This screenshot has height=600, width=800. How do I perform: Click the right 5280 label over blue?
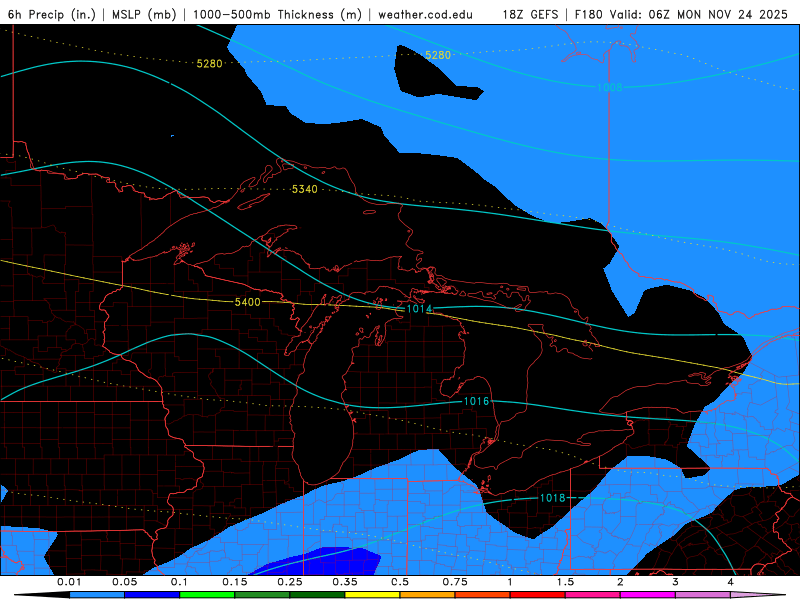pyautogui.click(x=438, y=55)
